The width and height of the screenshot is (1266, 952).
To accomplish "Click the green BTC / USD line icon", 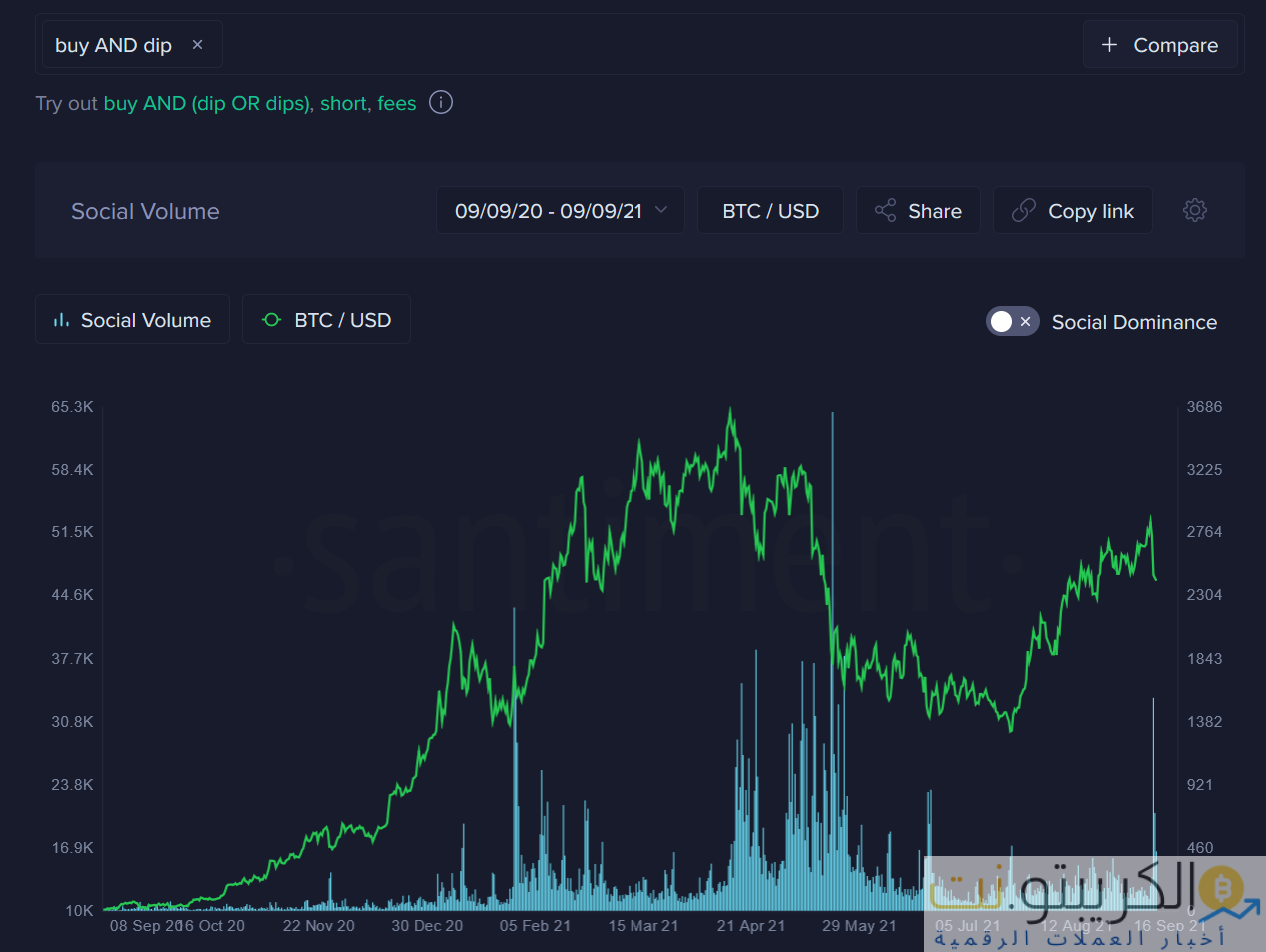I will (x=271, y=320).
